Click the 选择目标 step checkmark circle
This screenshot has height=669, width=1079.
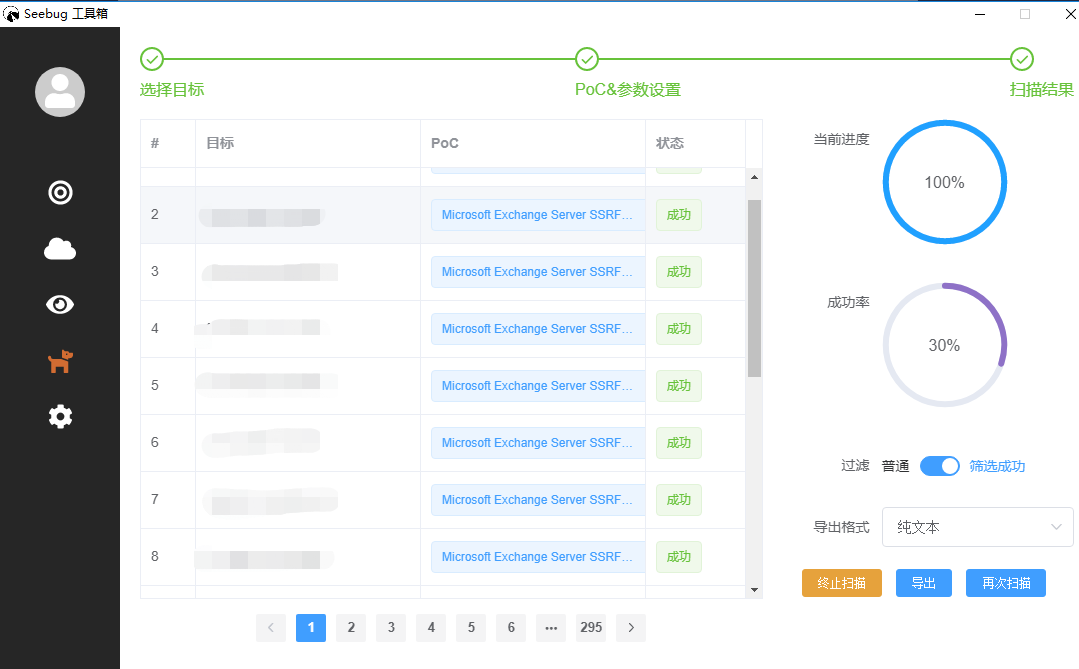152,59
